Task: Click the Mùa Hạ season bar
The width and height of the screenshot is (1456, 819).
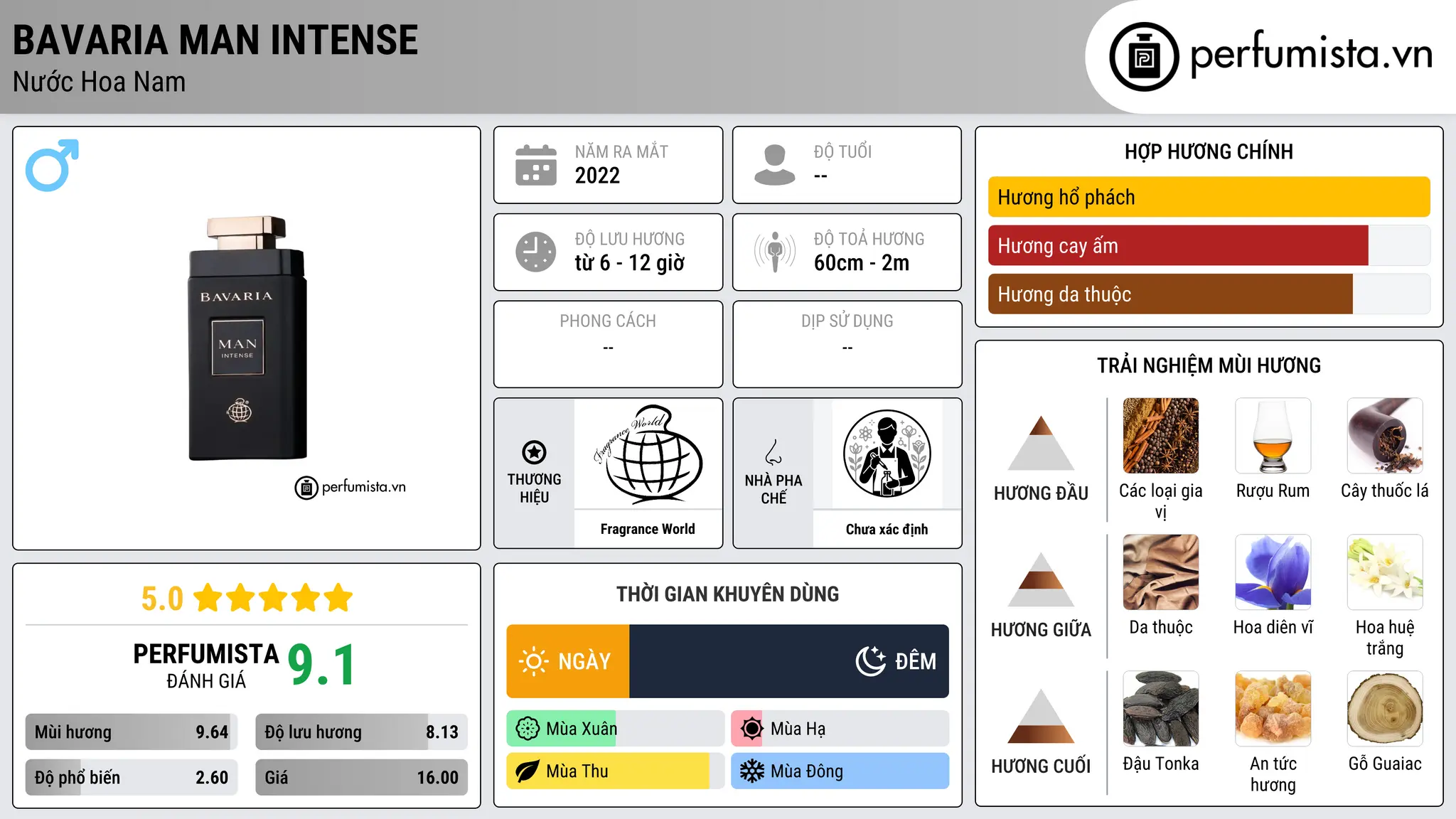Action: [x=840, y=729]
